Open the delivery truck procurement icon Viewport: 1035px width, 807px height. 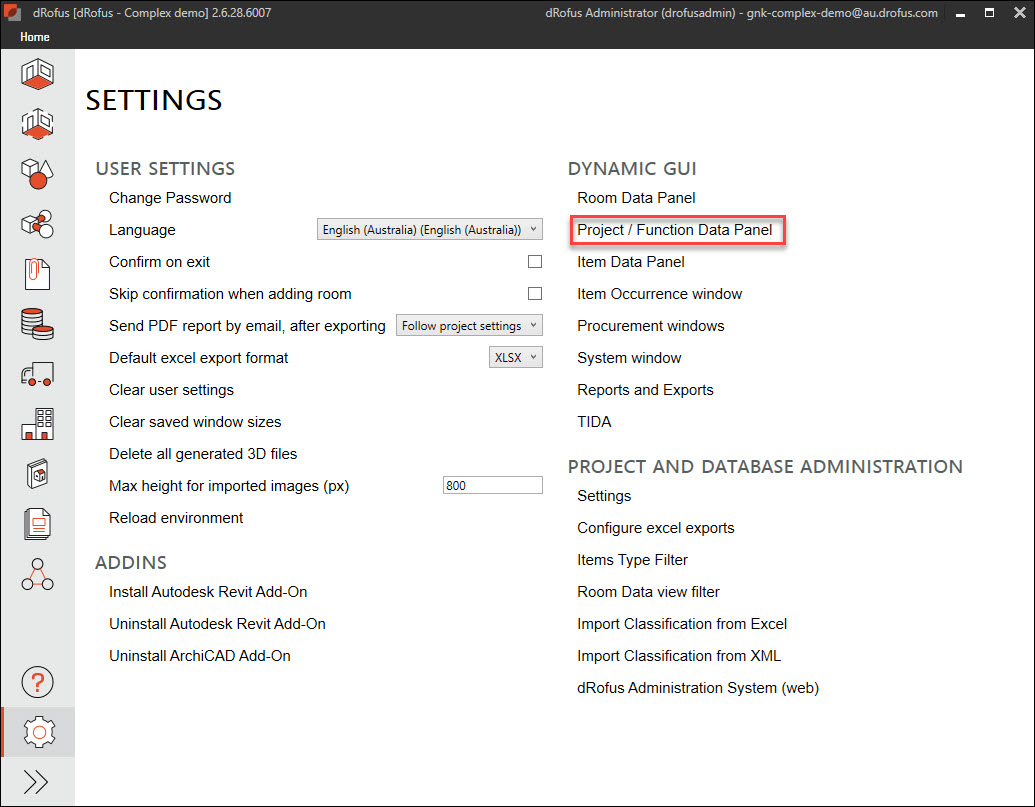point(37,374)
